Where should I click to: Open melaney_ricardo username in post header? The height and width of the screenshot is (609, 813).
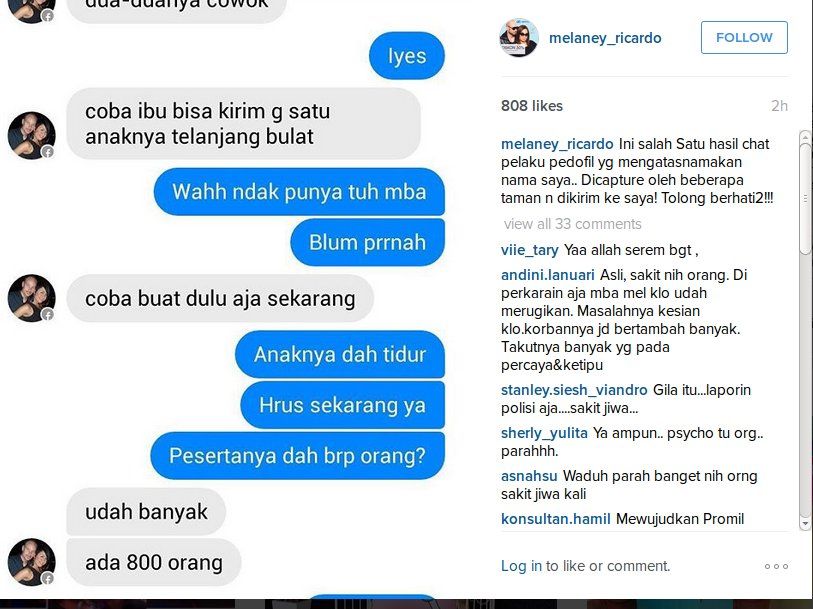coord(605,38)
